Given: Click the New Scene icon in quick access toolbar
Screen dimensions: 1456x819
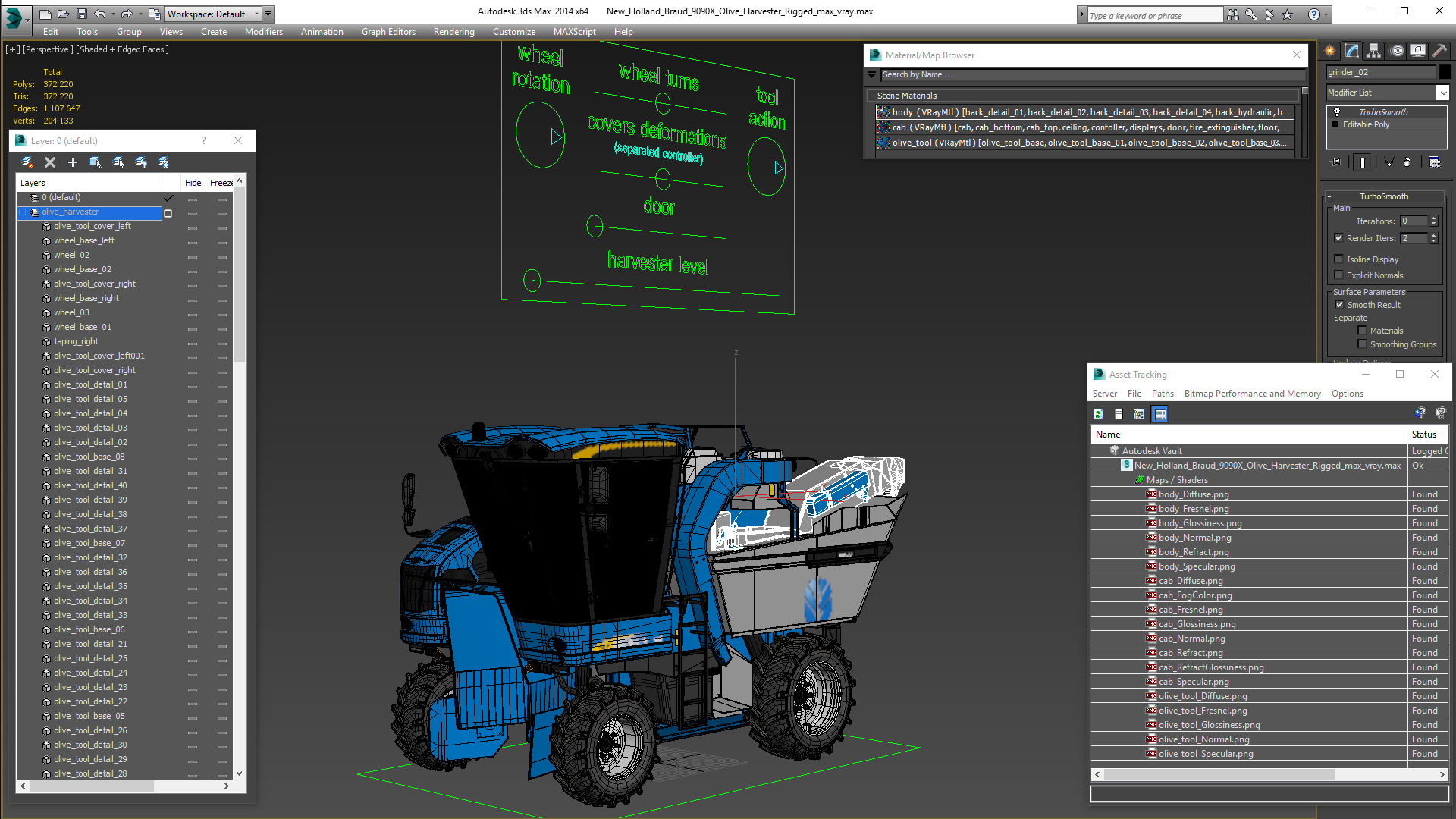Looking at the screenshot, I should point(45,14).
